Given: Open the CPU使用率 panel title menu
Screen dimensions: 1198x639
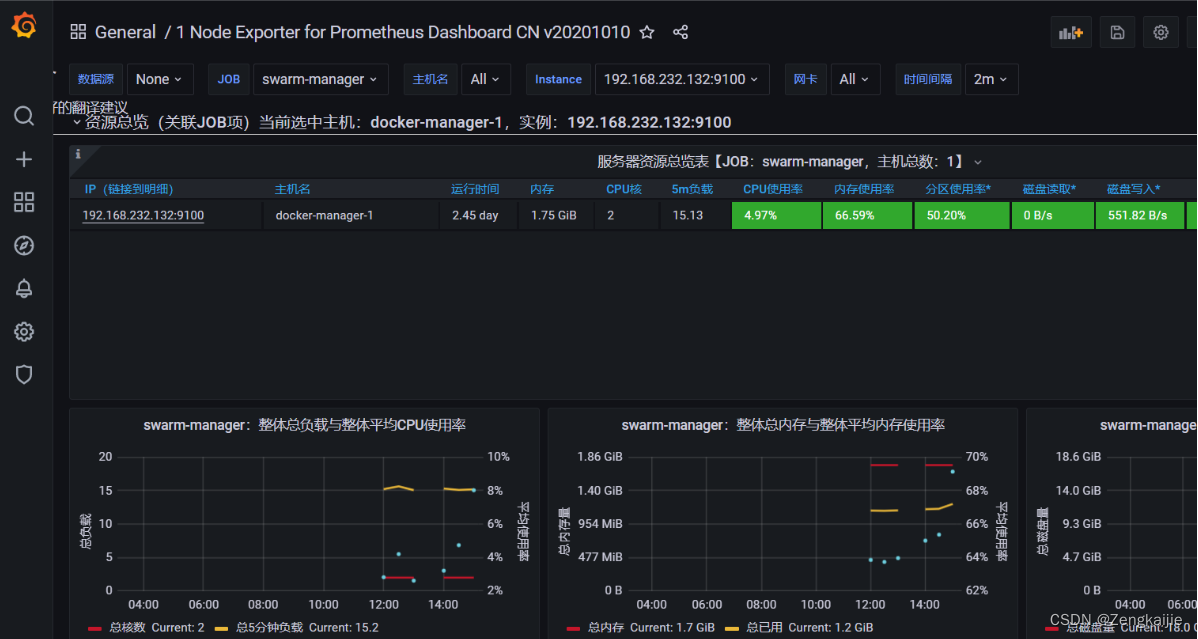Looking at the screenshot, I should [x=305, y=425].
